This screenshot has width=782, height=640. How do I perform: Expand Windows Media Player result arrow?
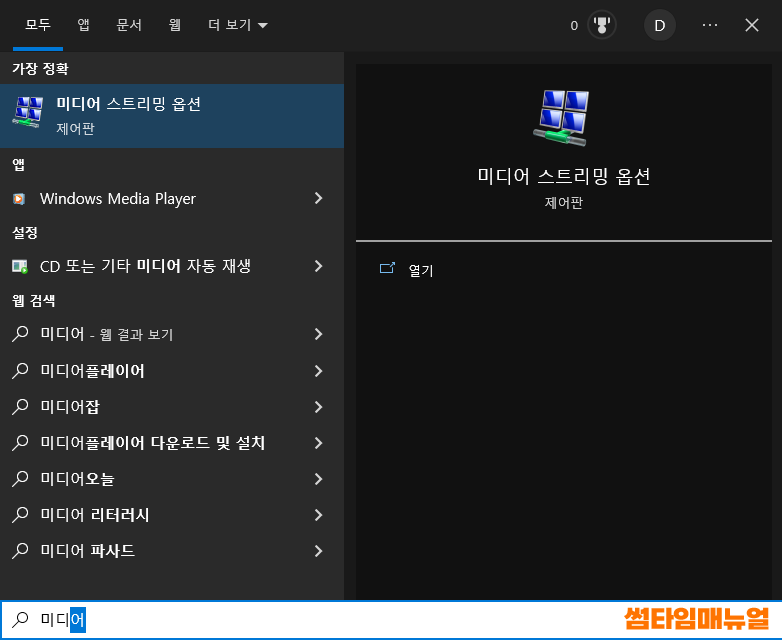click(318, 198)
